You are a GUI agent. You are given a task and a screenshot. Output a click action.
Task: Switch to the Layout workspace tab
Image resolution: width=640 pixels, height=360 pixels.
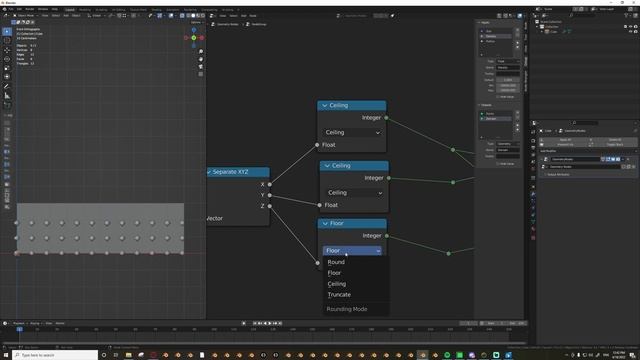pos(70,9)
